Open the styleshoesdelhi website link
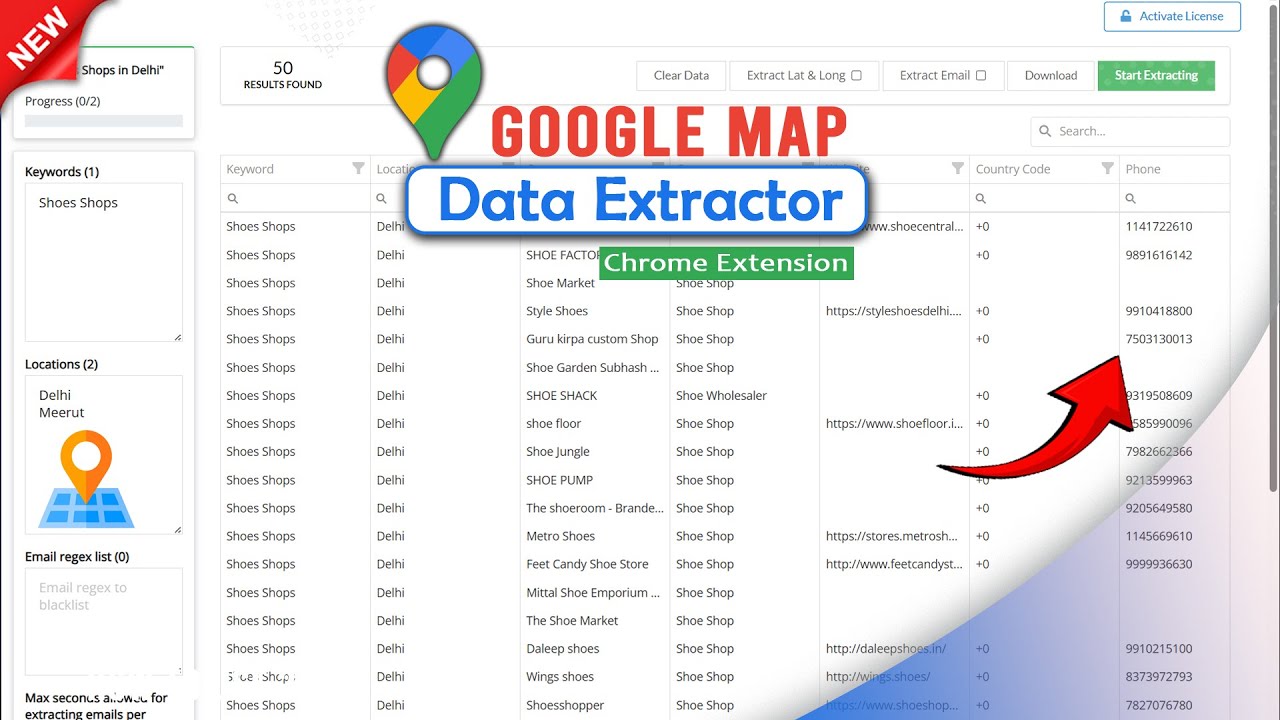This screenshot has width=1280, height=720. tap(894, 311)
